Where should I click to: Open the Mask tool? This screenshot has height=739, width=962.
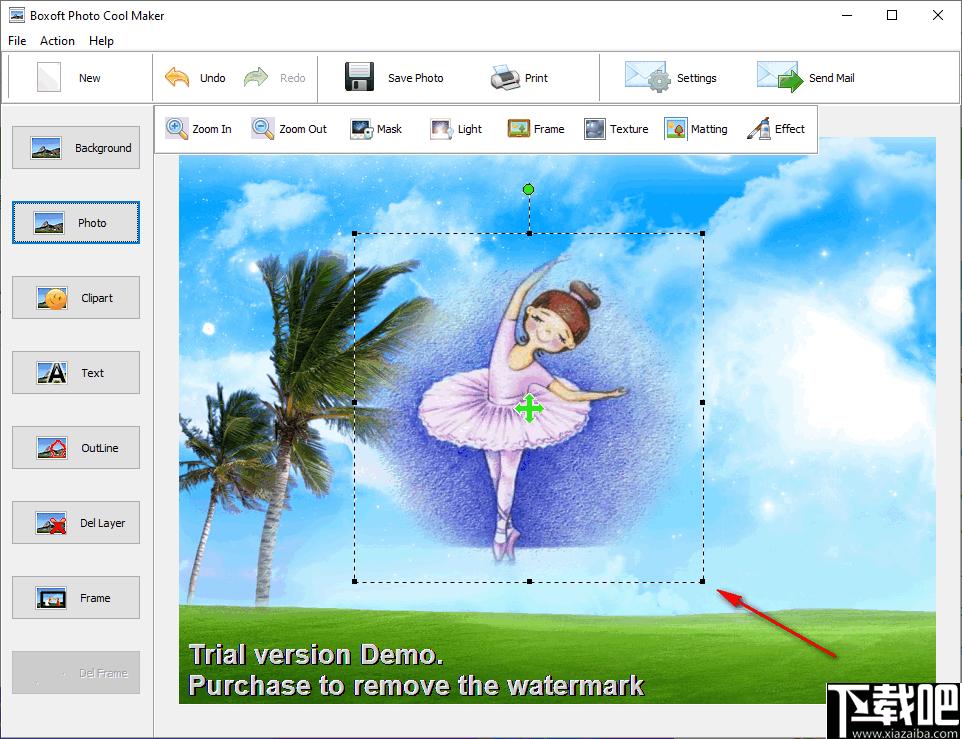click(375, 129)
